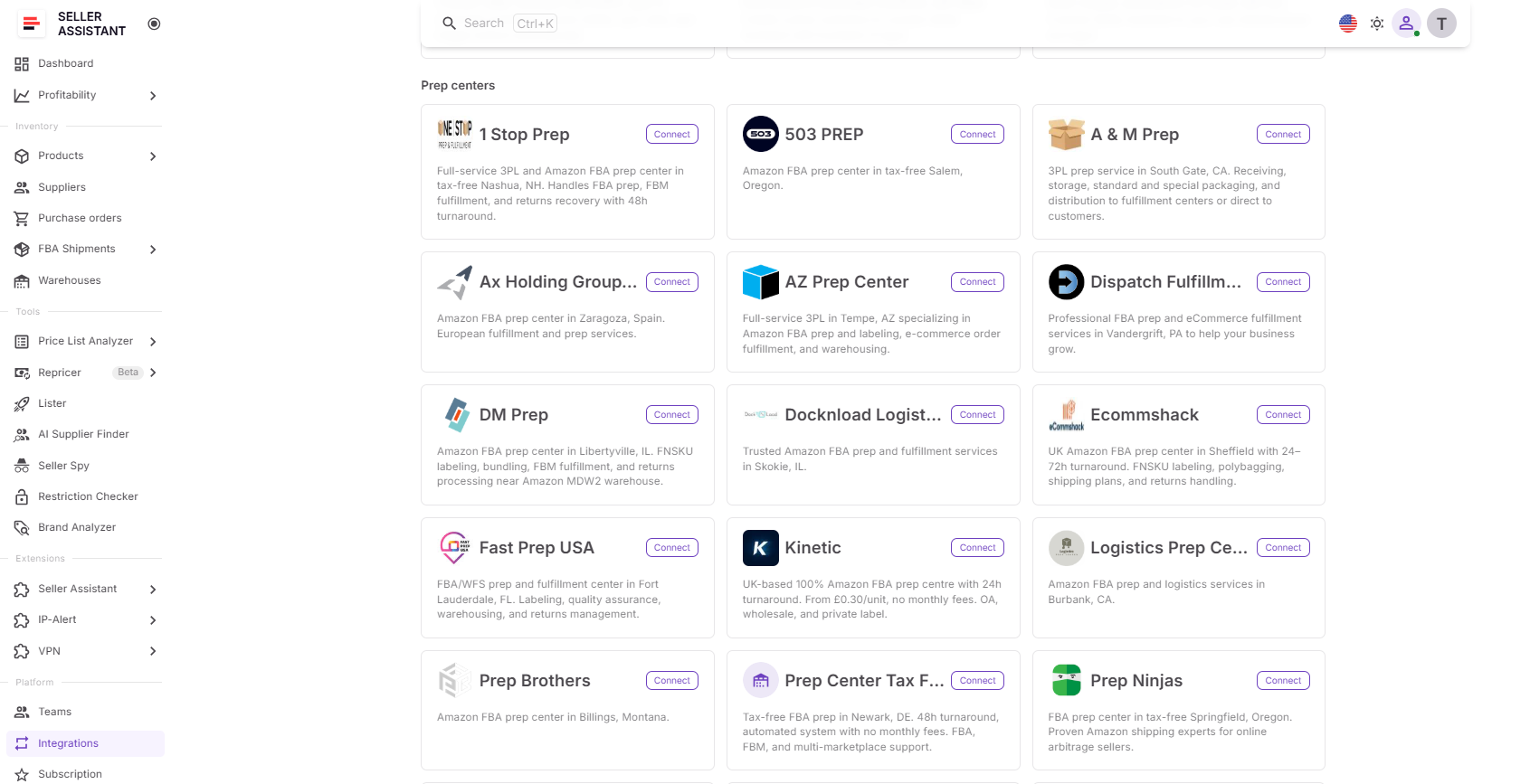1530x784 pixels.
Task: Open the Subscription menu item
Action: 85,774
